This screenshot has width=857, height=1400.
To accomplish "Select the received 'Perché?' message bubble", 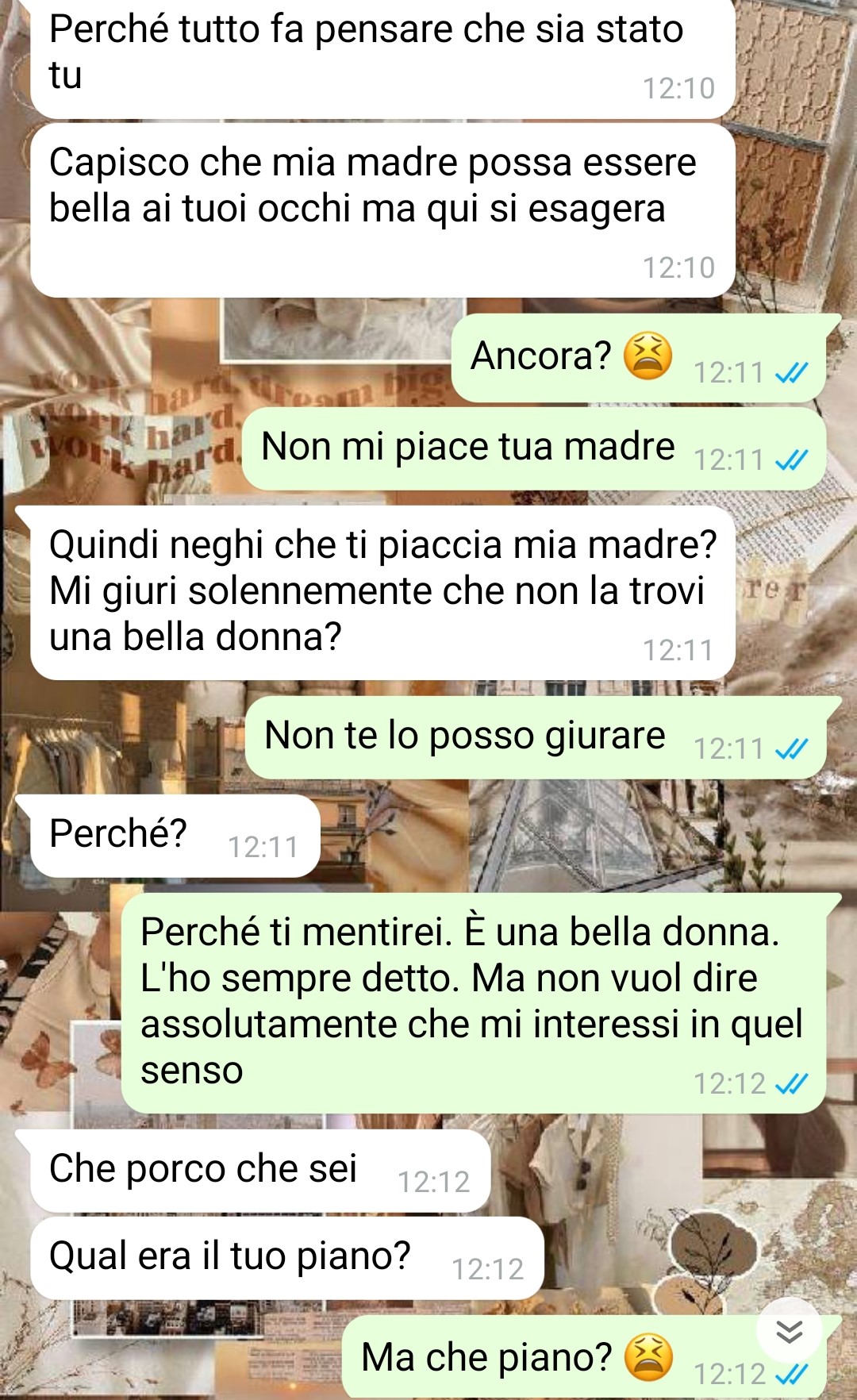I will 175,836.
